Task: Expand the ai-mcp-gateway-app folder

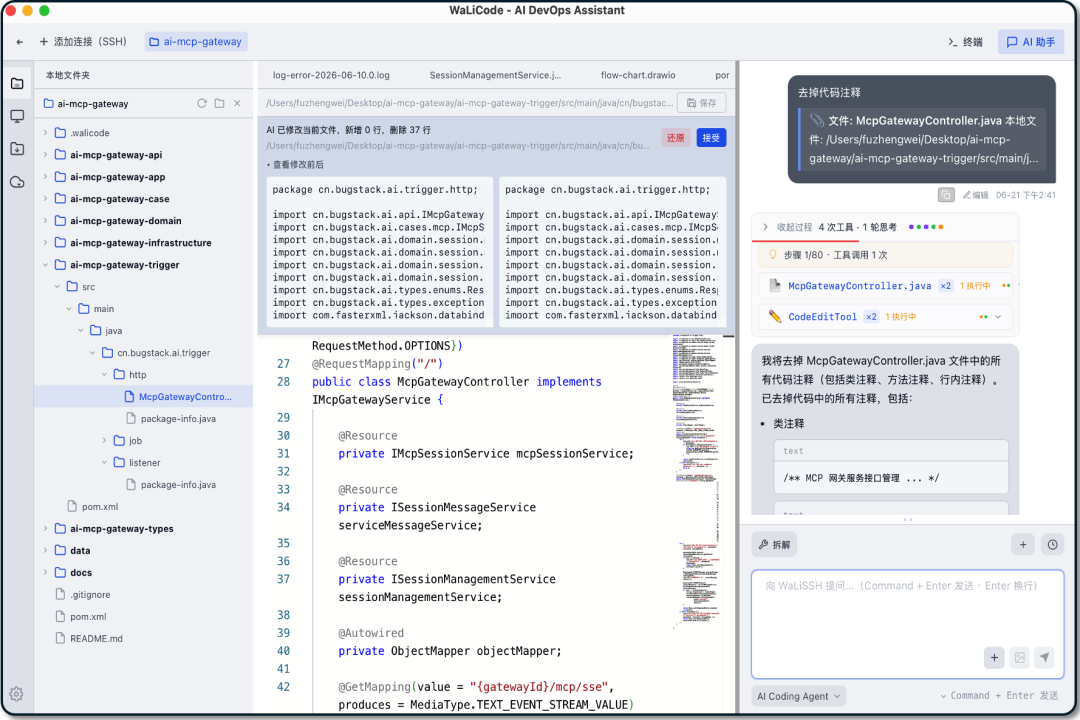Action: pos(45,177)
